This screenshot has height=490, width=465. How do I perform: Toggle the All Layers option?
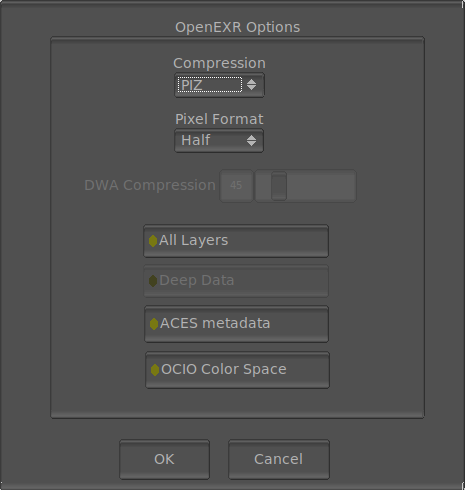tap(236, 241)
